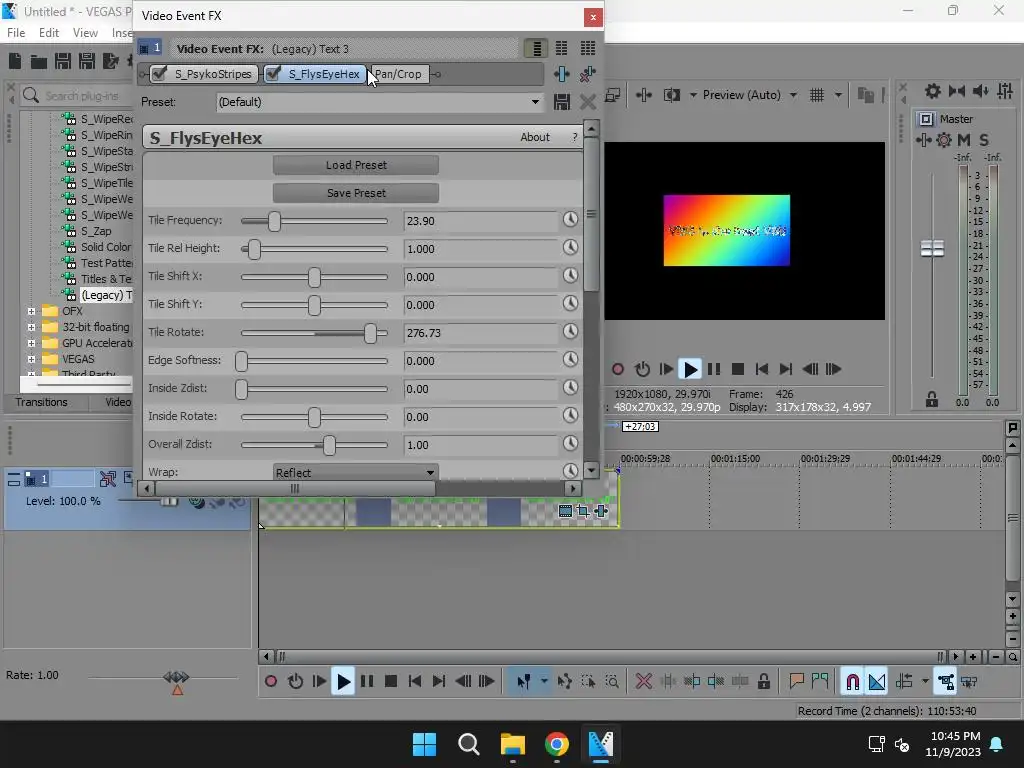This screenshot has height=768, width=1024.
Task: Expand the 32-bit floating folder
Action: point(31,327)
